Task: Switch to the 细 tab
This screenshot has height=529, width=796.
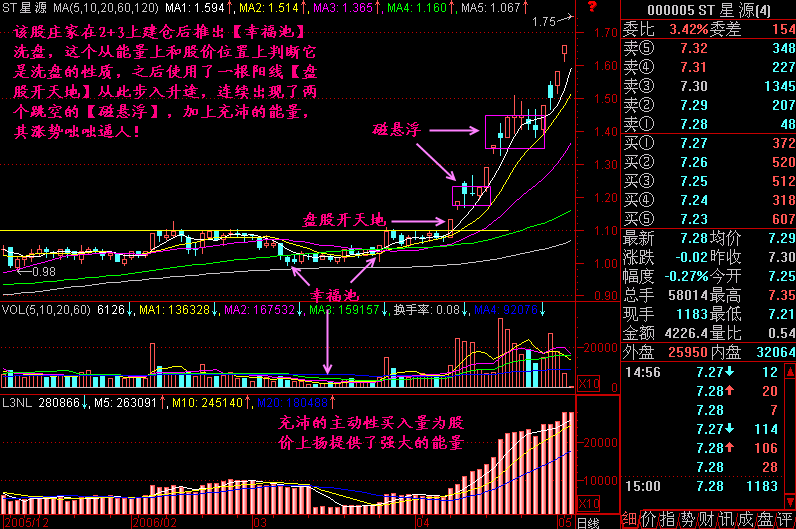Action: pyautogui.click(x=630, y=519)
